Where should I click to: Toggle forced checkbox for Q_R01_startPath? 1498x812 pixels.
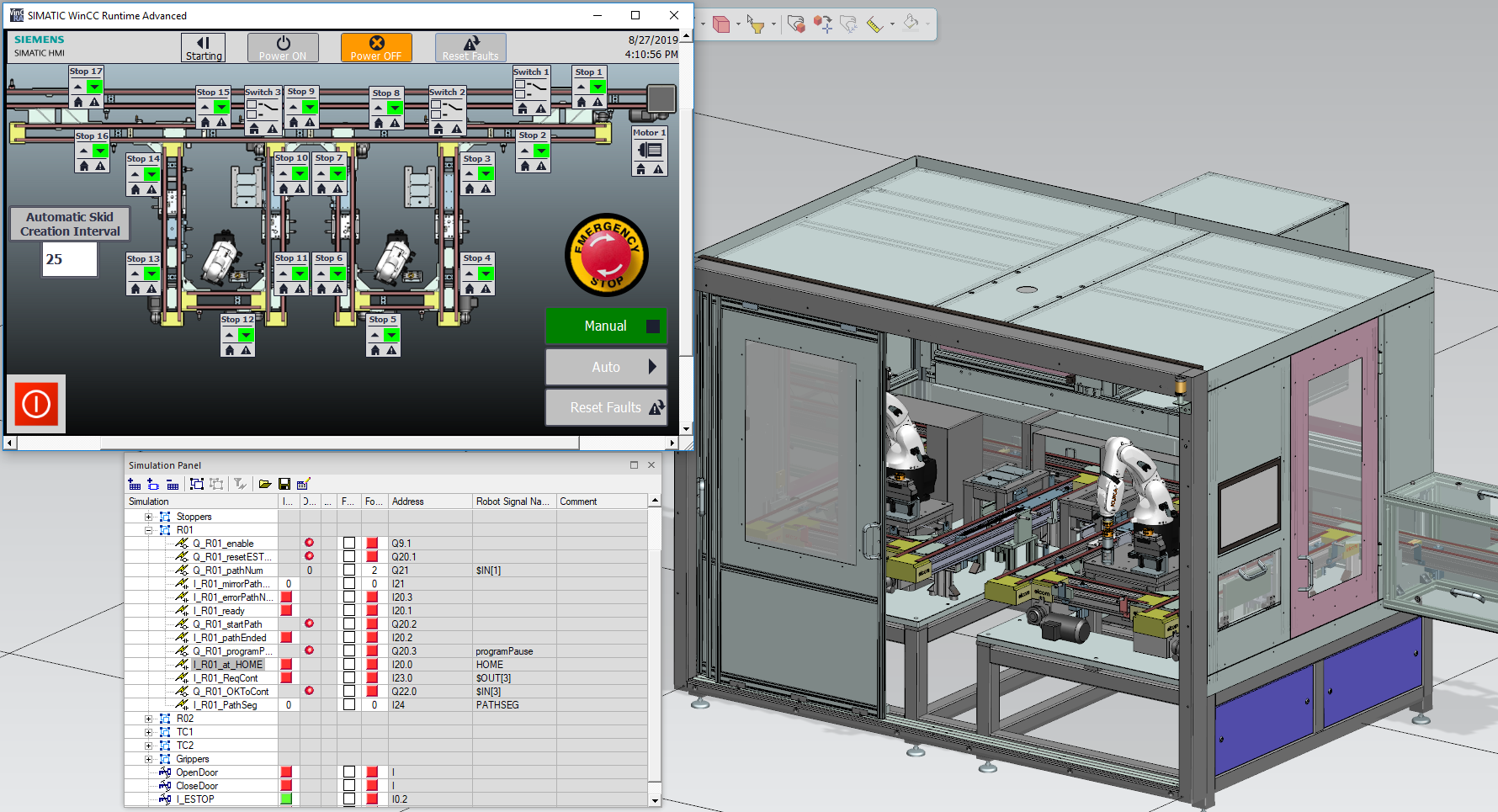(x=349, y=624)
